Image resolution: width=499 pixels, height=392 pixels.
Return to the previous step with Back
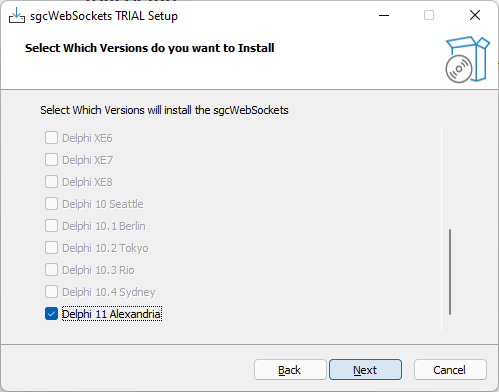click(x=290, y=370)
